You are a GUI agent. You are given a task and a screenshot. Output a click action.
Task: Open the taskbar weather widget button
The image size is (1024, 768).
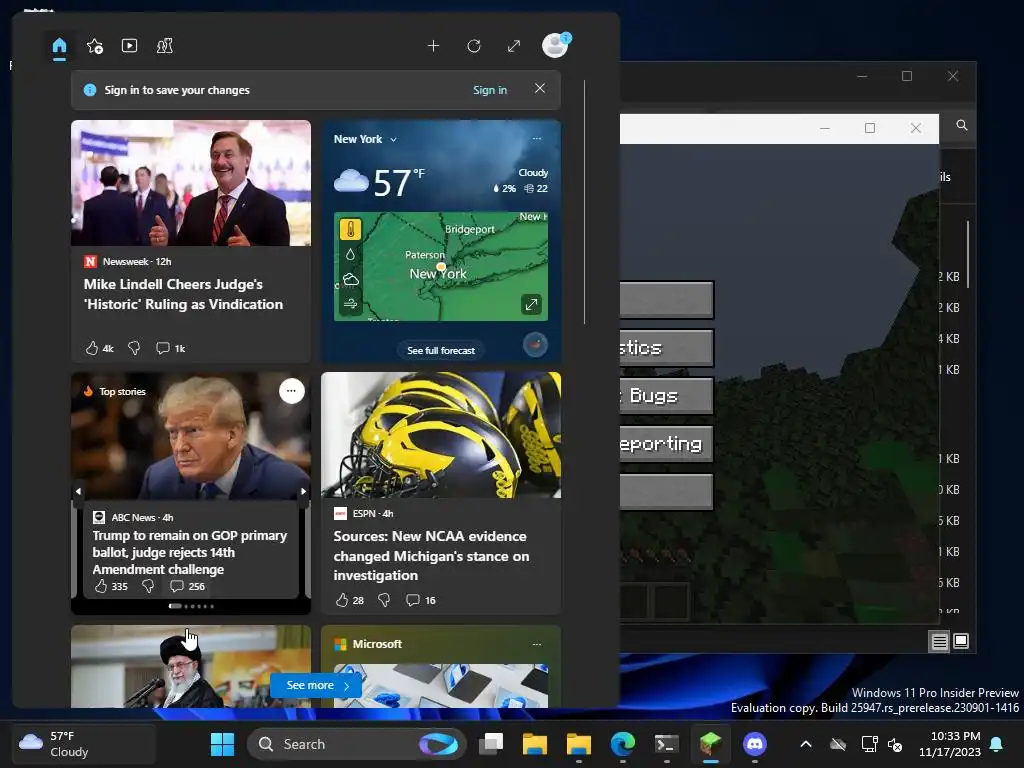[83, 744]
